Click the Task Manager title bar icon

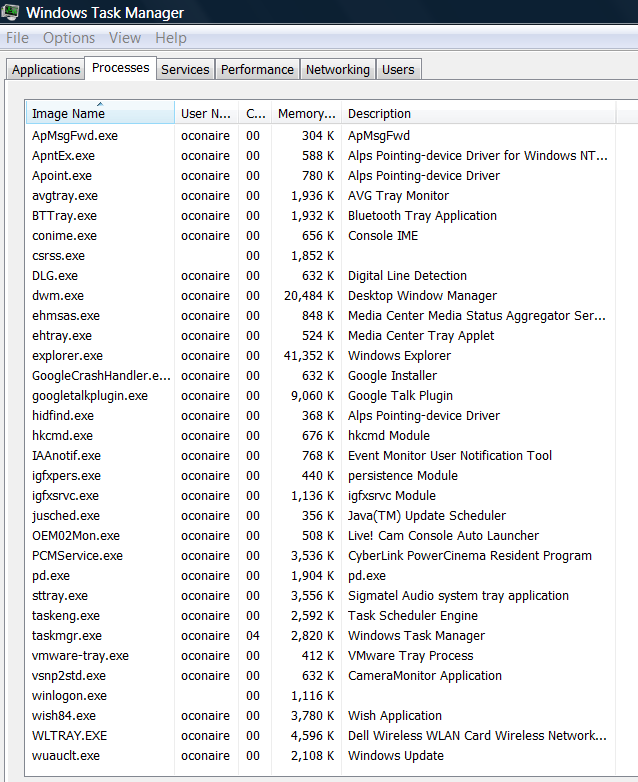pos(9,11)
